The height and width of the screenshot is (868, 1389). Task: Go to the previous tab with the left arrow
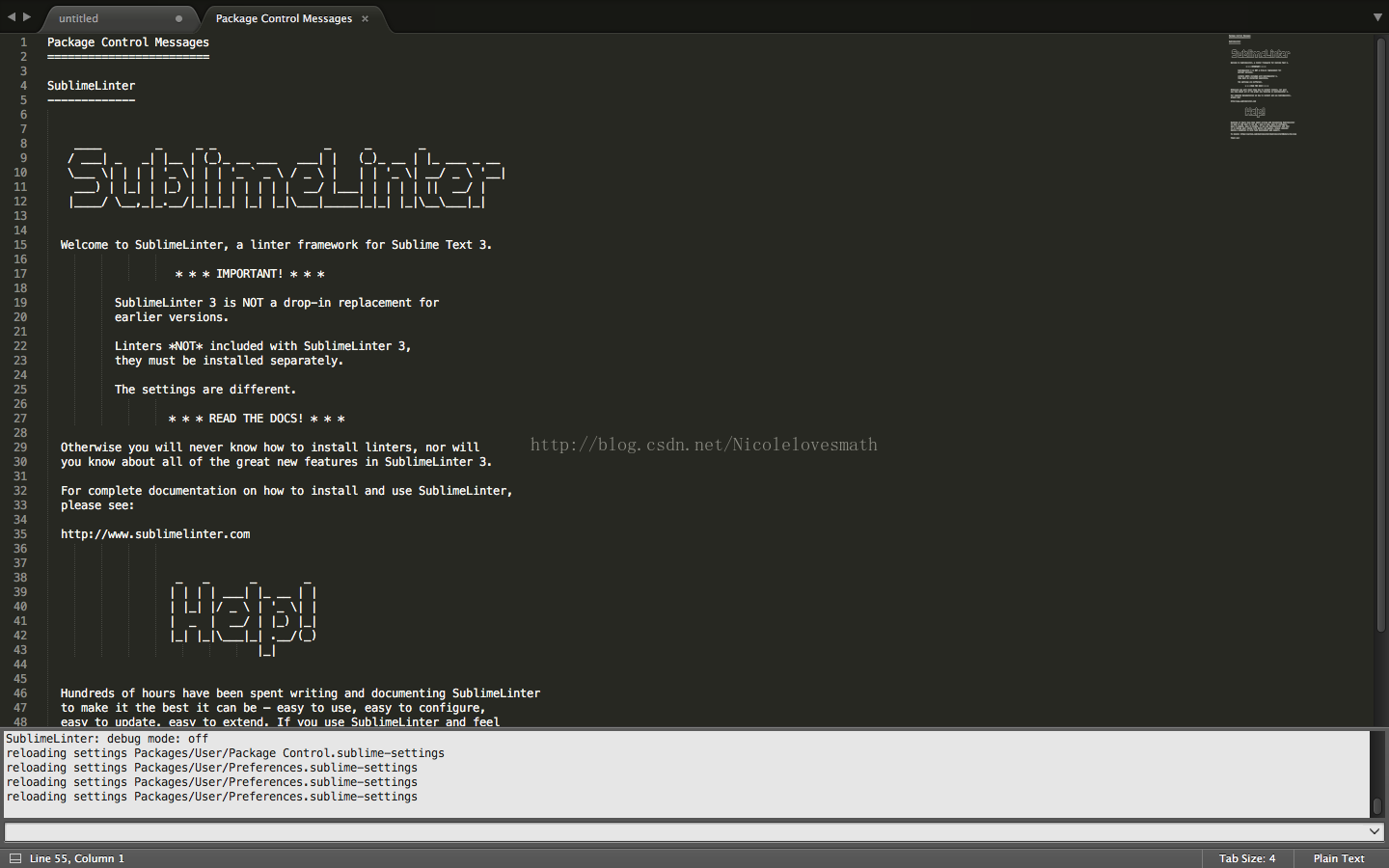(x=12, y=17)
